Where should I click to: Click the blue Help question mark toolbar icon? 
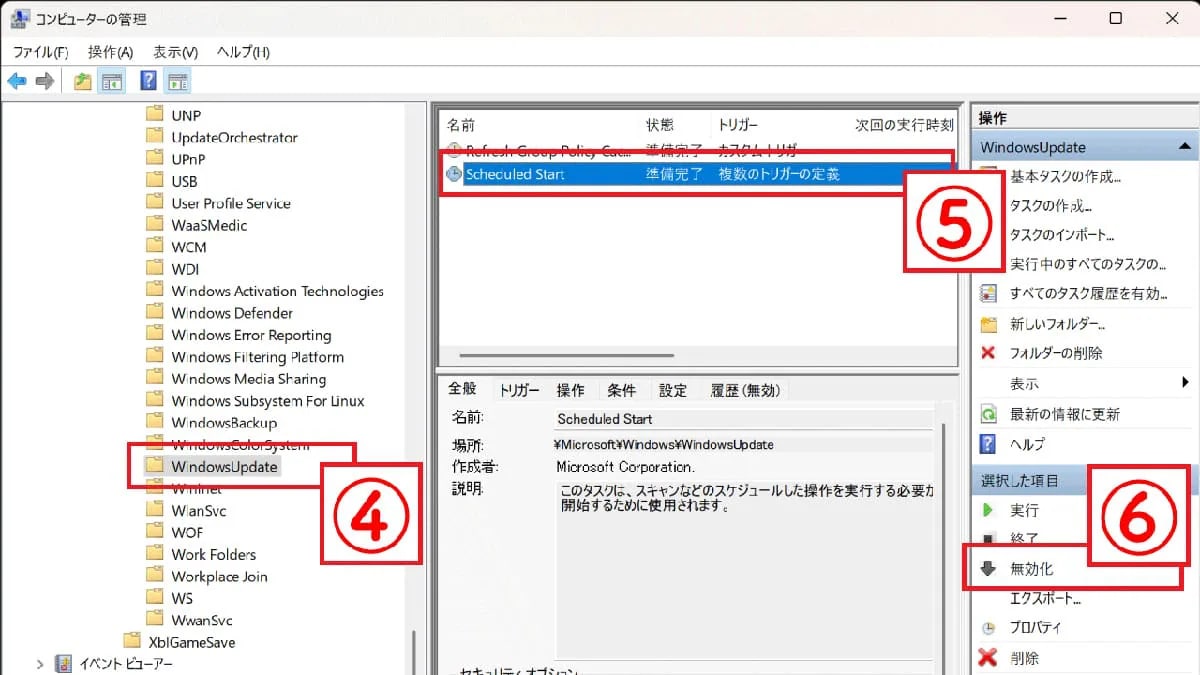click(148, 82)
